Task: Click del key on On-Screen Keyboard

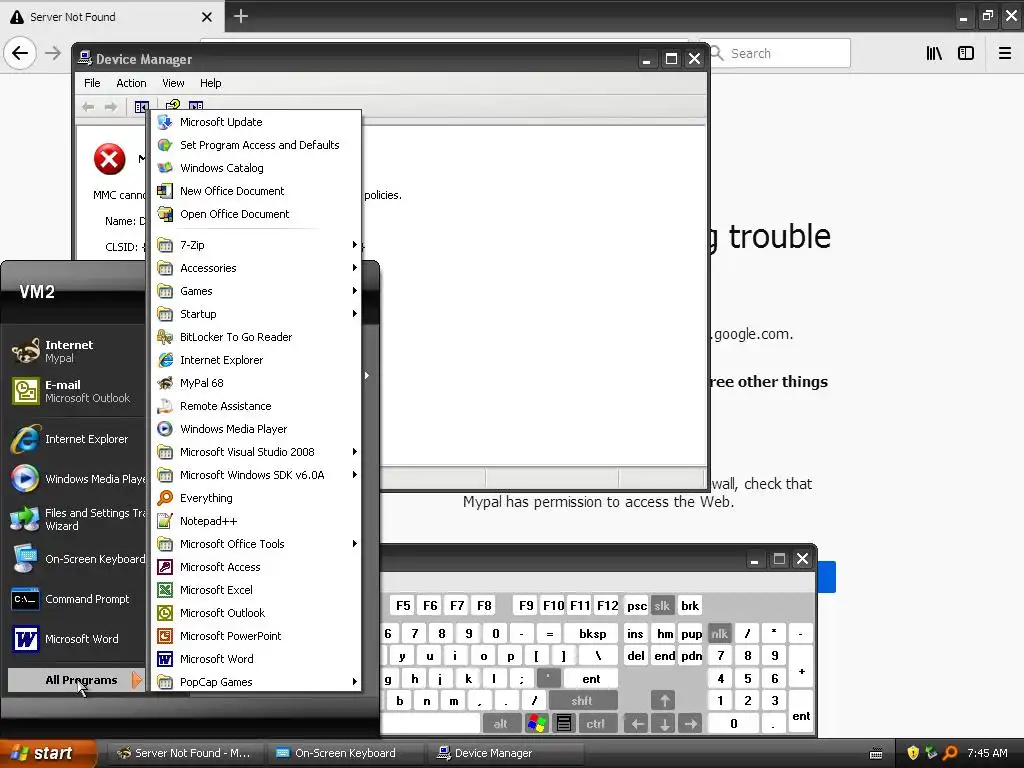Action: click(x=635, y=656)
